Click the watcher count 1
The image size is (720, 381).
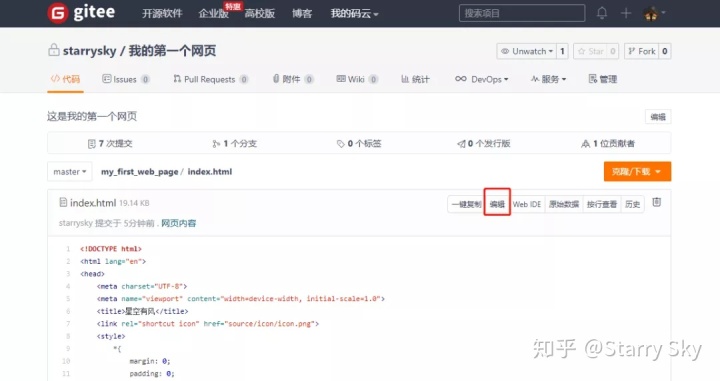click(562, 51)
